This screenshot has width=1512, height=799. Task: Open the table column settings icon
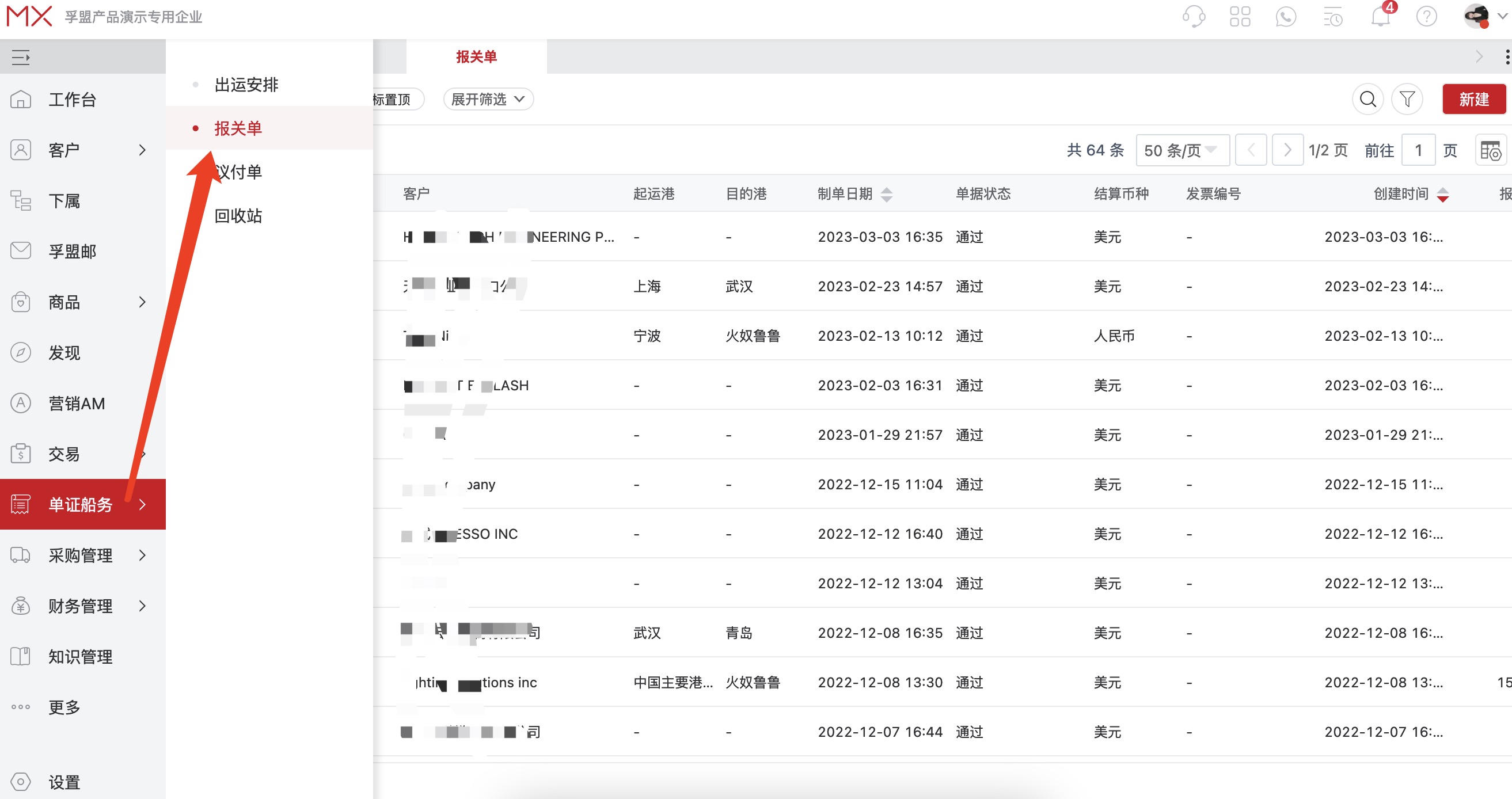tap(1490, 150)
